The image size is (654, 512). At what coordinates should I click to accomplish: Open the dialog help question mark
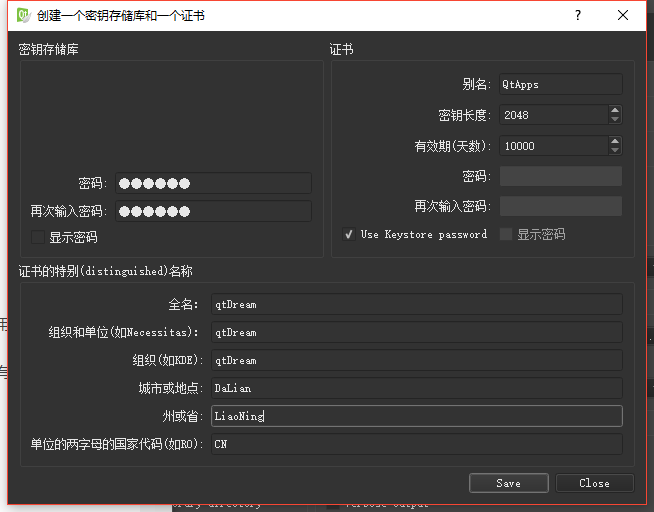click(x=578, y=15)
